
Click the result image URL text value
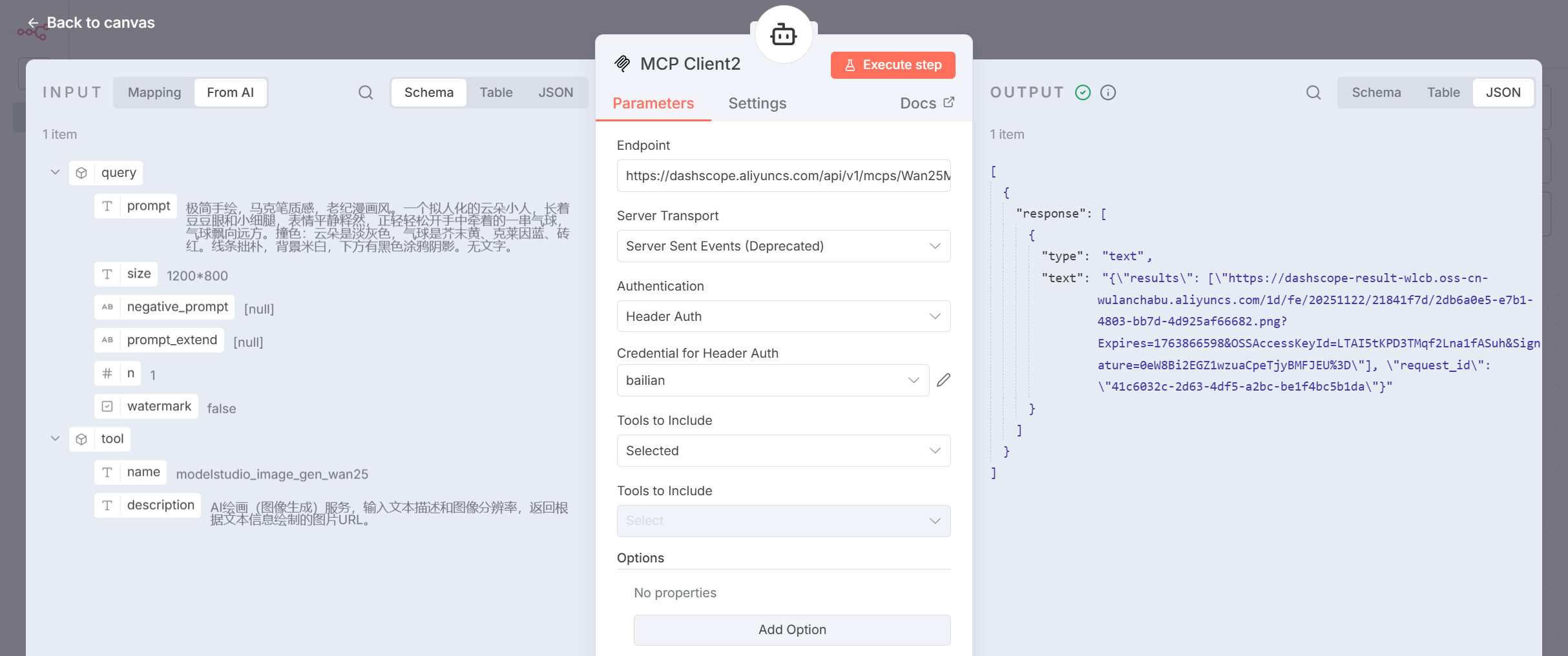(x=1318, y=333)
